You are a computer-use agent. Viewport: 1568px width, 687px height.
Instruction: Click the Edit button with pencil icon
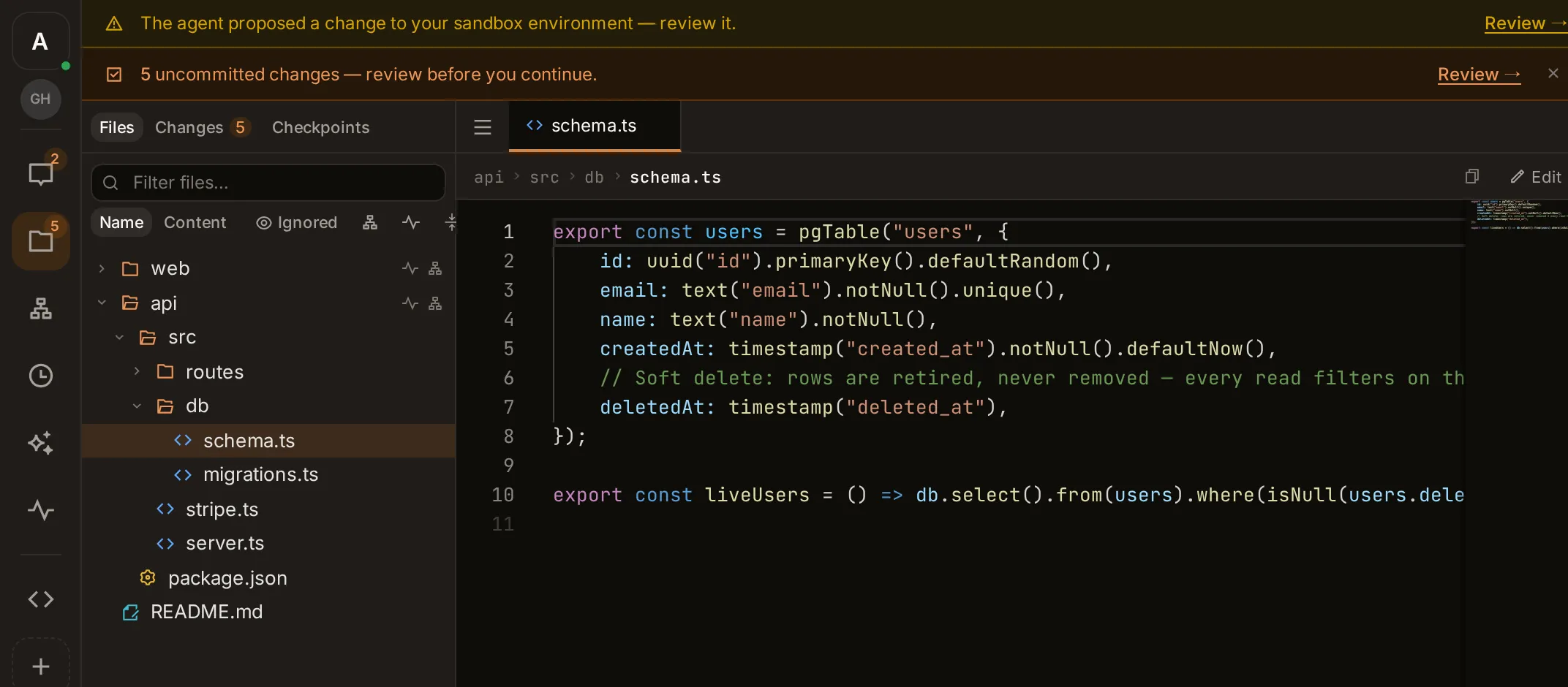click(1536, 177)
